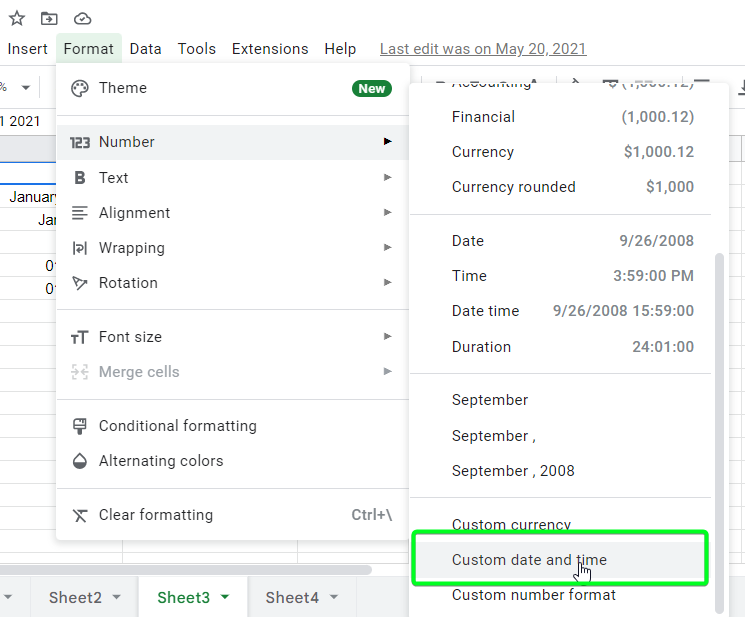This screenshot has height=617, width=745.
Task: Open the Sheet2 tab dropdown arrow
Action: click(117, 598)
